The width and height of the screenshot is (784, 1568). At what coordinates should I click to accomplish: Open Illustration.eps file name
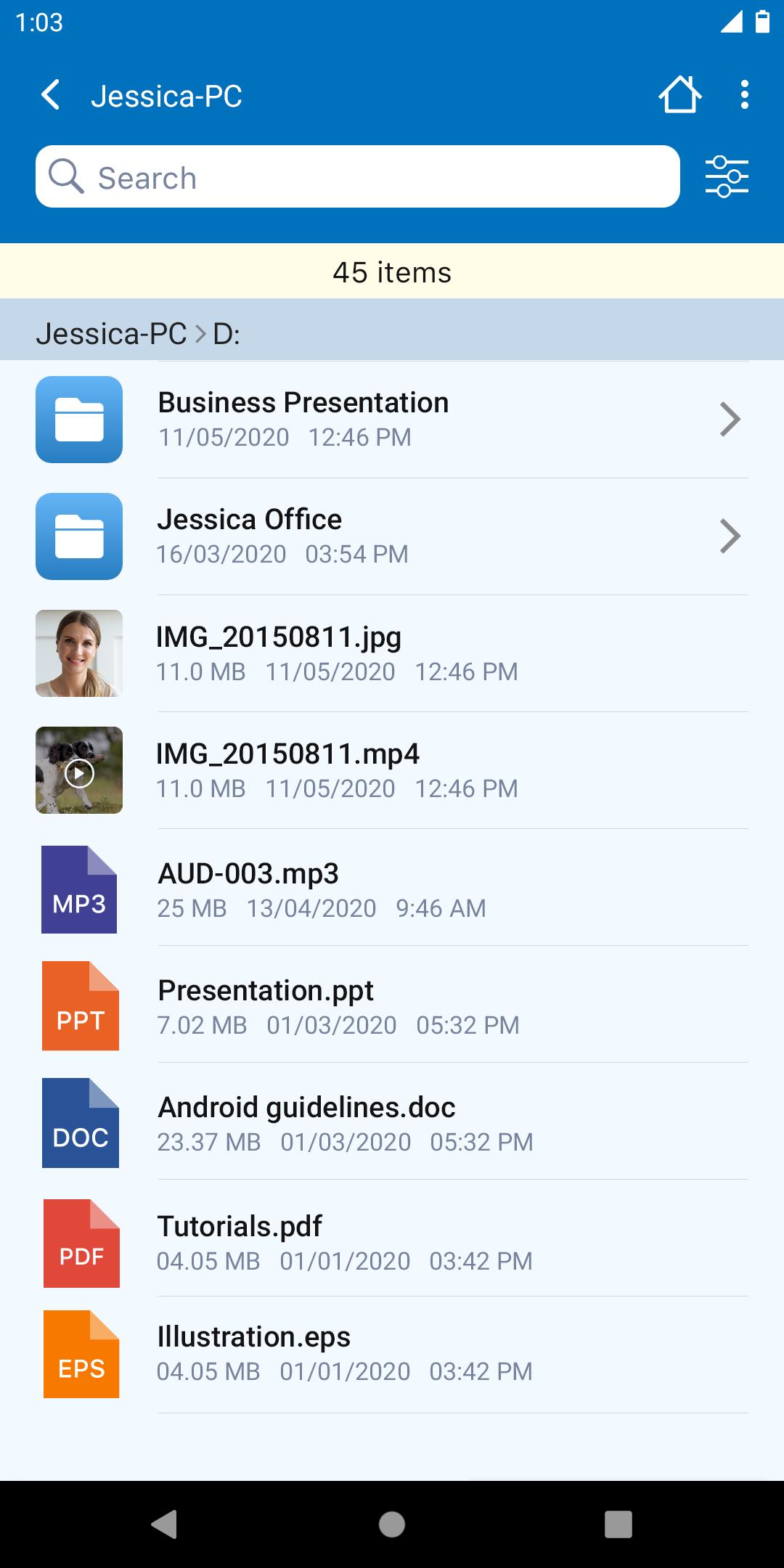click(254, 1336)
